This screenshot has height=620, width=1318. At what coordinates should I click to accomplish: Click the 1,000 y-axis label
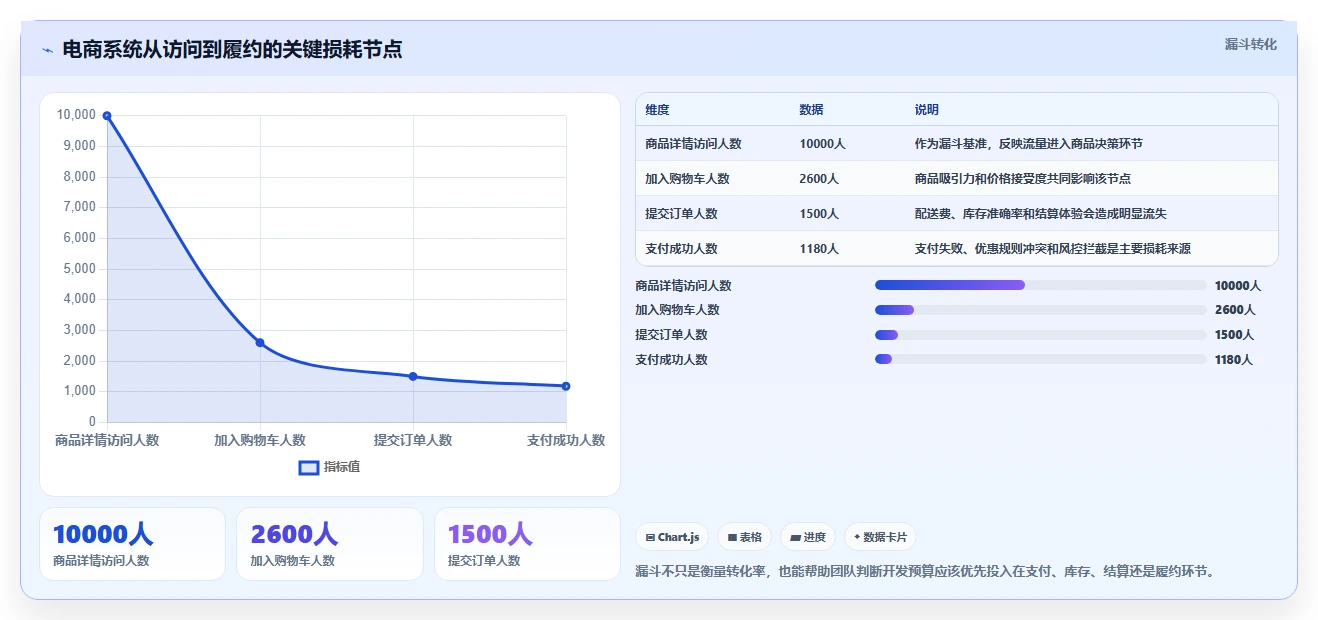pos(79,391)
